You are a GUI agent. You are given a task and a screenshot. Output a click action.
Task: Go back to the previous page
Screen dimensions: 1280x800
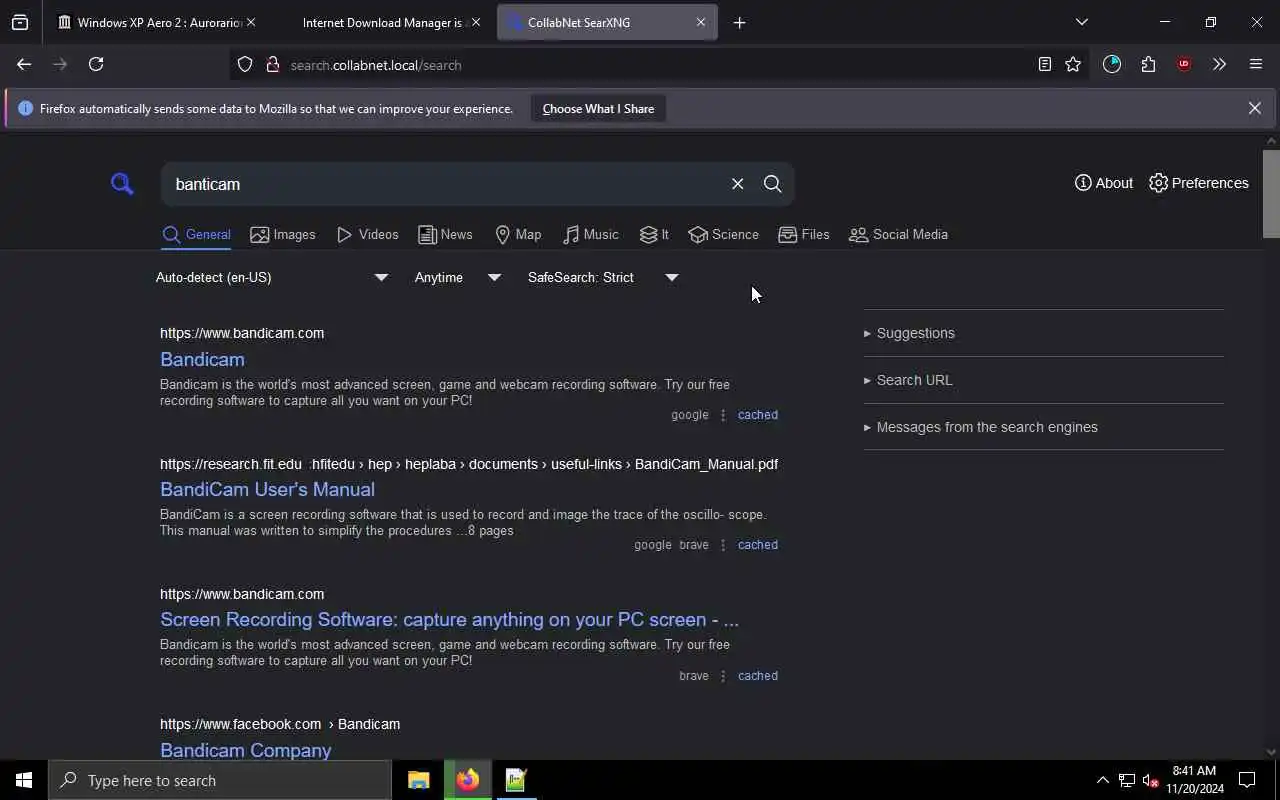tap(24, 64)
